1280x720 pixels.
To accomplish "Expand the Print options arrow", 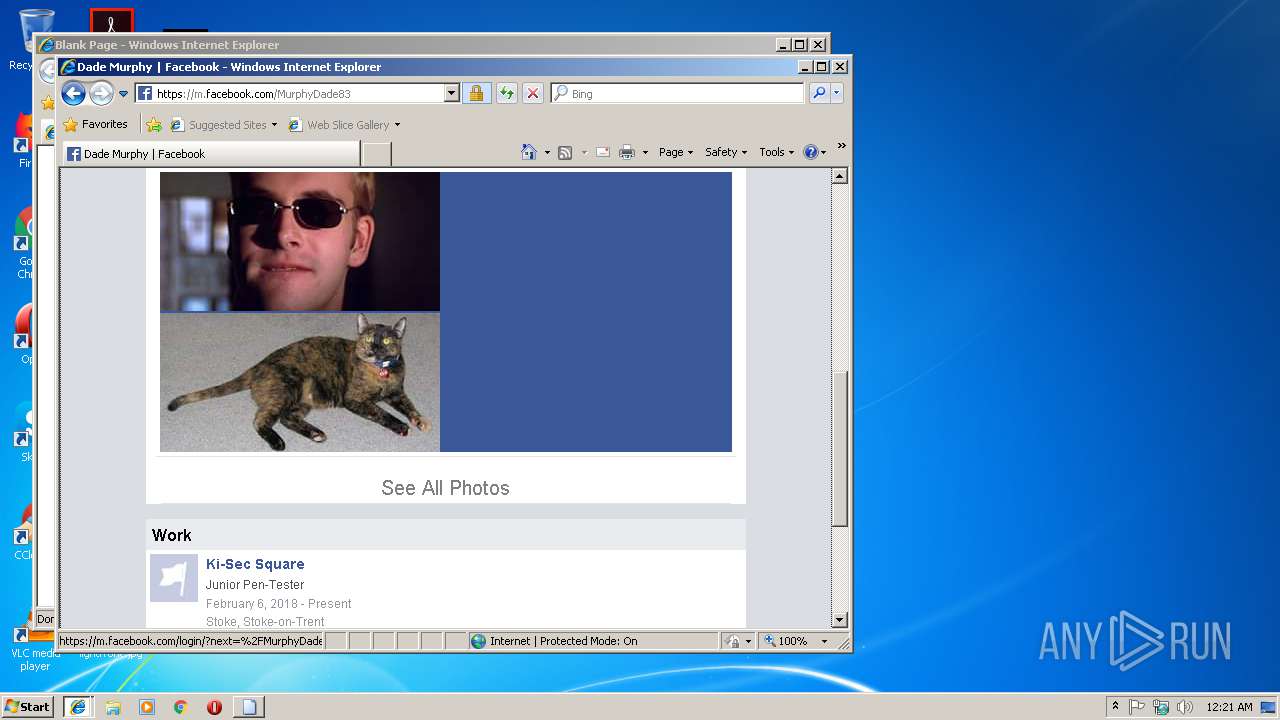I will [645, 153].
